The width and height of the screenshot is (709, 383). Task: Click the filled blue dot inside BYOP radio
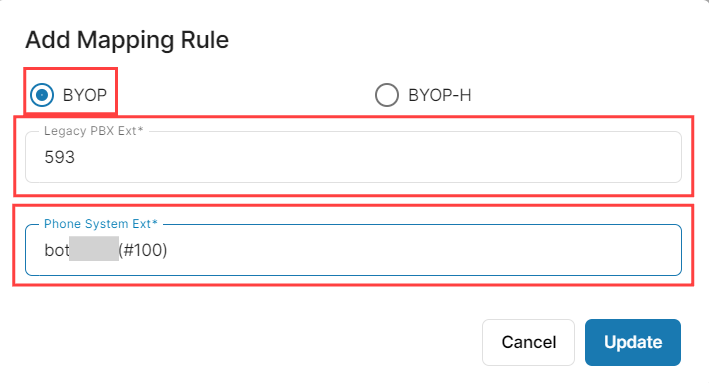42,95
